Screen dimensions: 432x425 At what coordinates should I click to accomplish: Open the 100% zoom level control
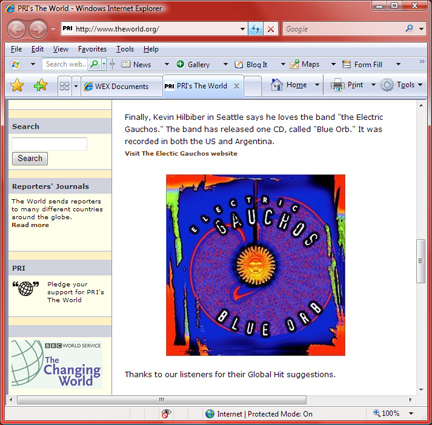coord(393,414)
